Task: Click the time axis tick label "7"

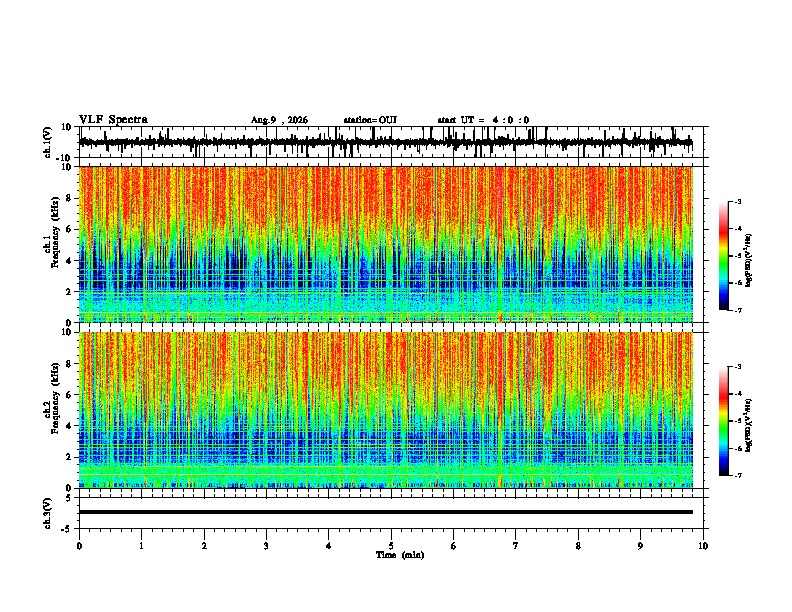Action: coord(516,546)
